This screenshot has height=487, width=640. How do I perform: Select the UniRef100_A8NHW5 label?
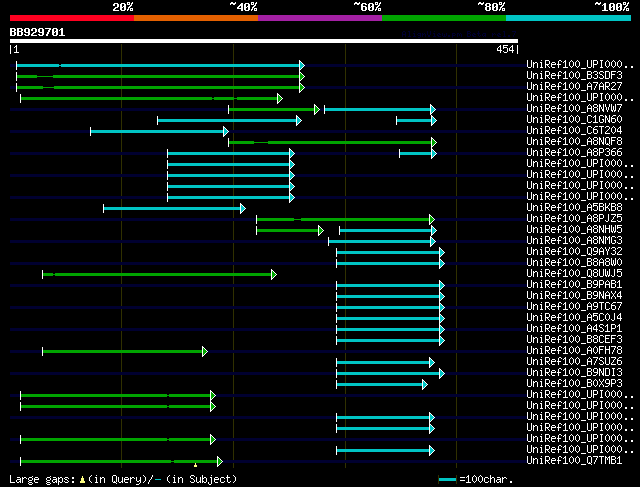click(574, 229)
